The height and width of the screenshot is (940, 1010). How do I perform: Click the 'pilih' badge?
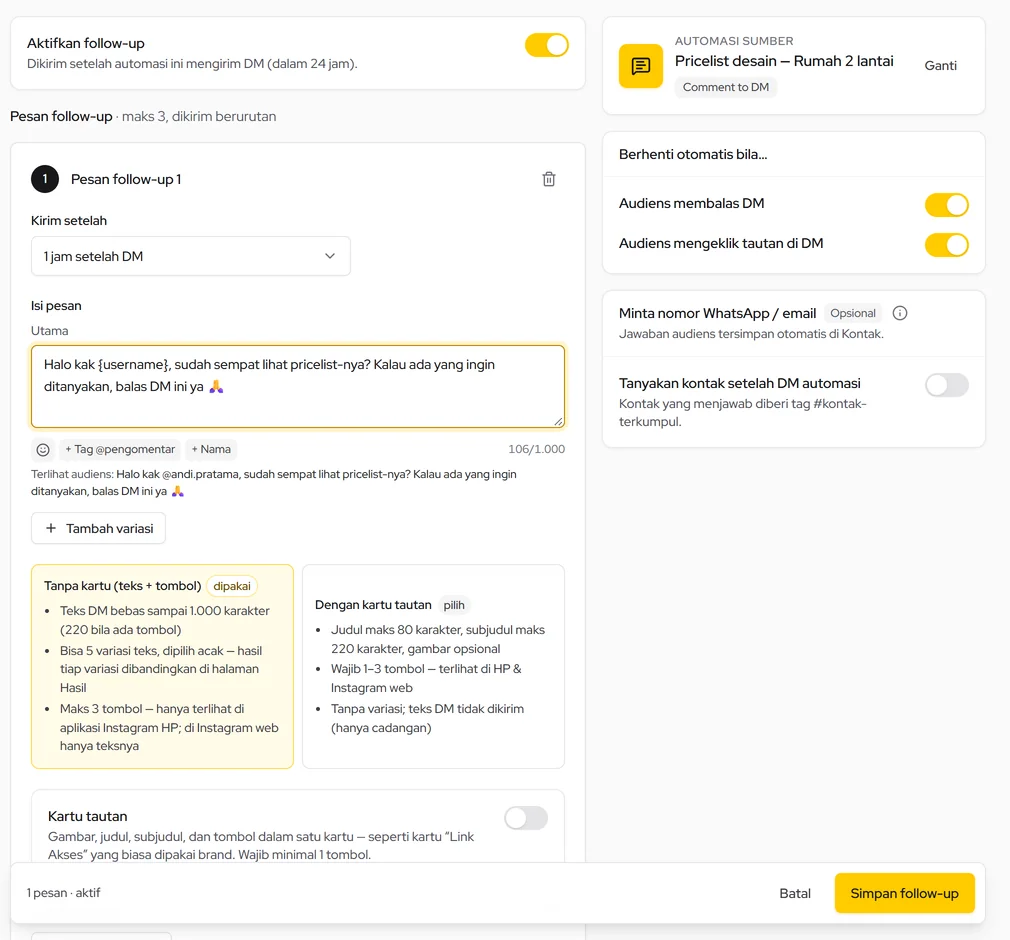click(454, 606)
